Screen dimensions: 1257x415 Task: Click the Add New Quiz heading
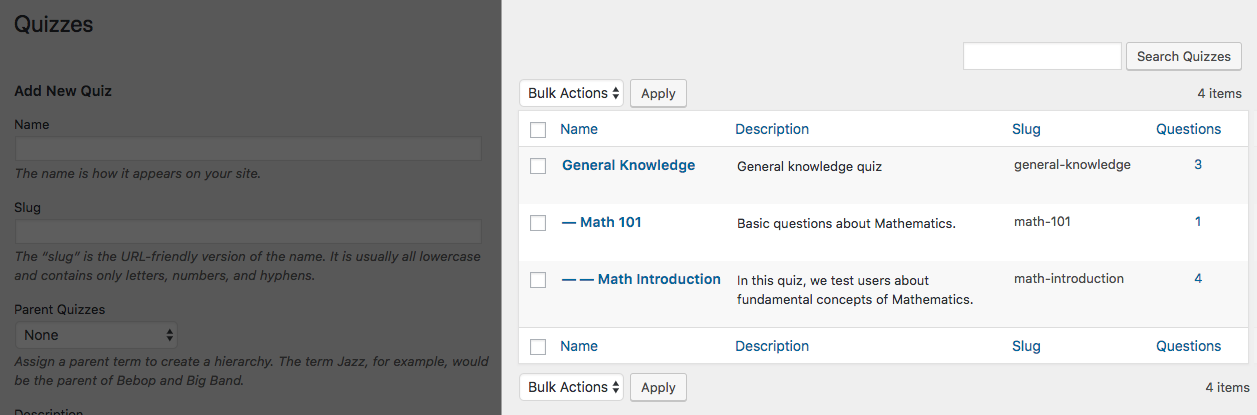tap(63, 91)
